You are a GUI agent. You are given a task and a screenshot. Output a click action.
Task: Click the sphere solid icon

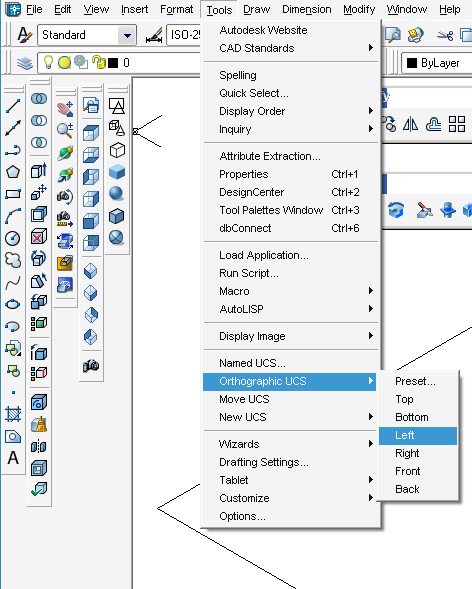click(x=116, y=194)
